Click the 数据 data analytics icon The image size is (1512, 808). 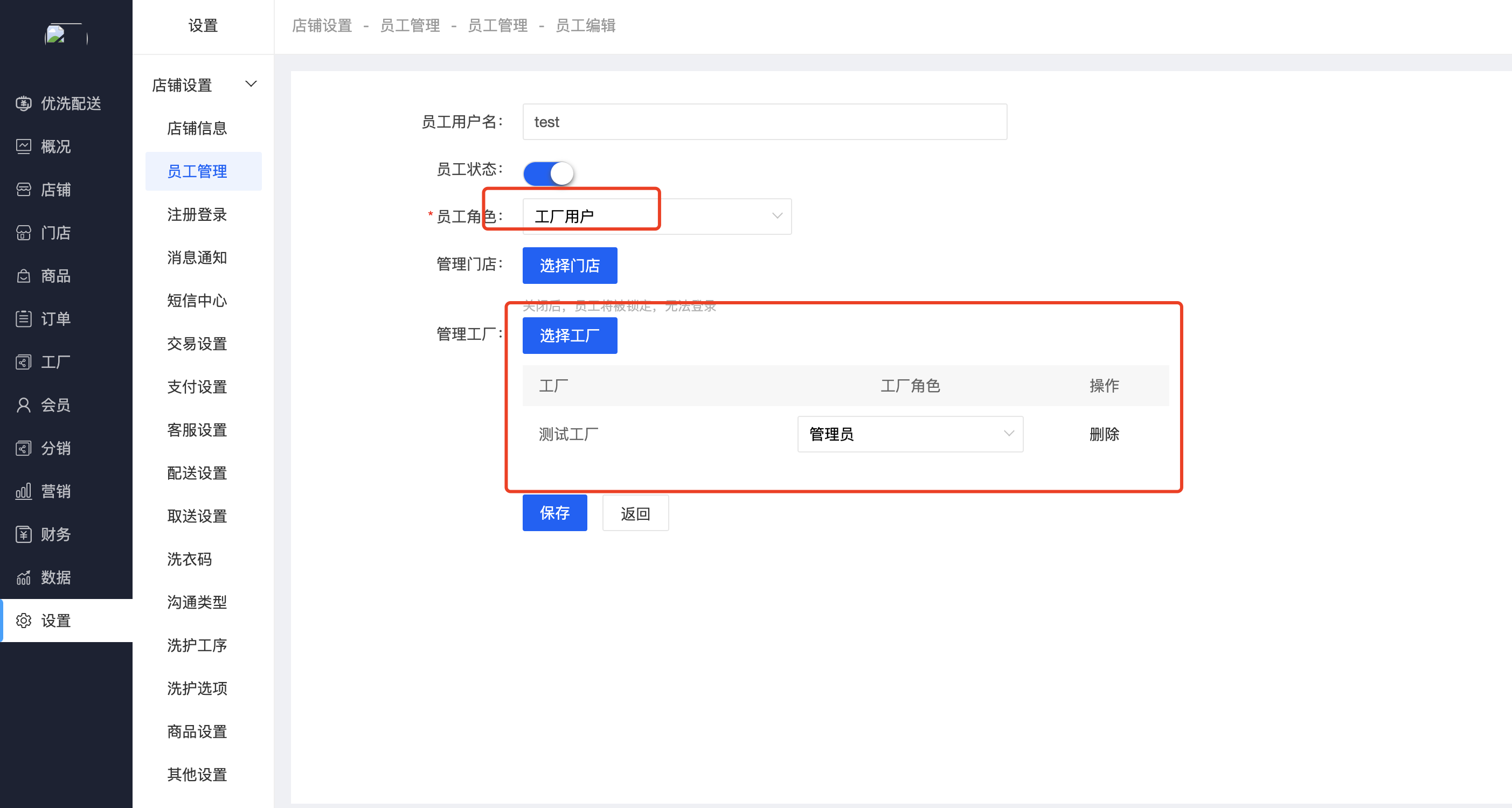tap(24, 577)
